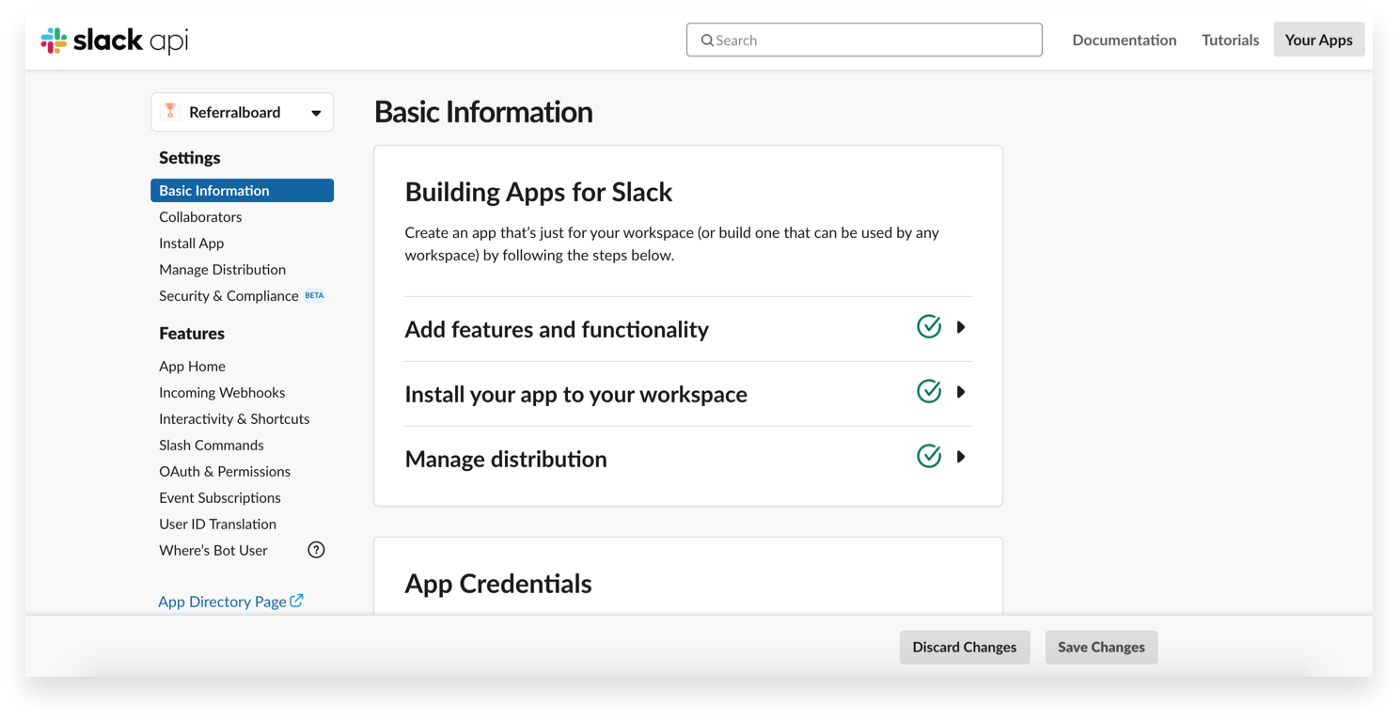Viewport: 1400px width, 719px height.
Task: Click the Slack API logo
Action: [114, 41]
